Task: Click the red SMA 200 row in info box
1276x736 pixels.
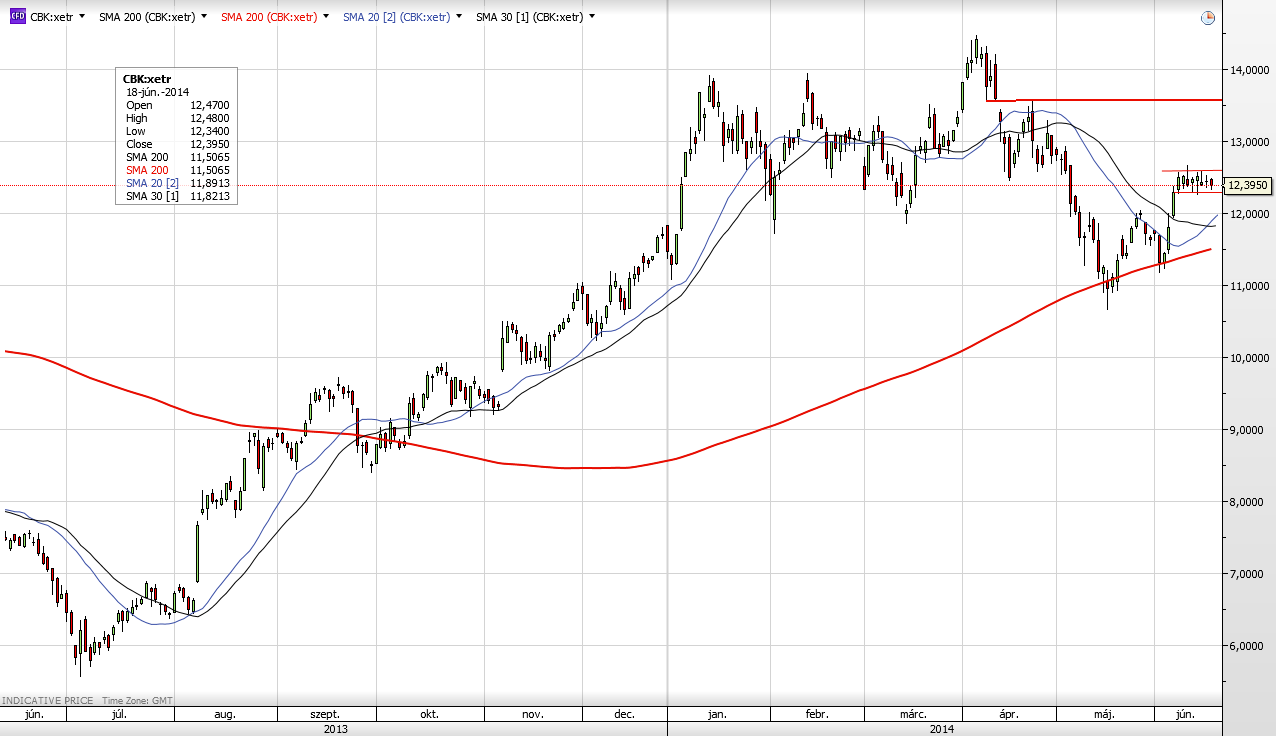Action: click(178, 170)
